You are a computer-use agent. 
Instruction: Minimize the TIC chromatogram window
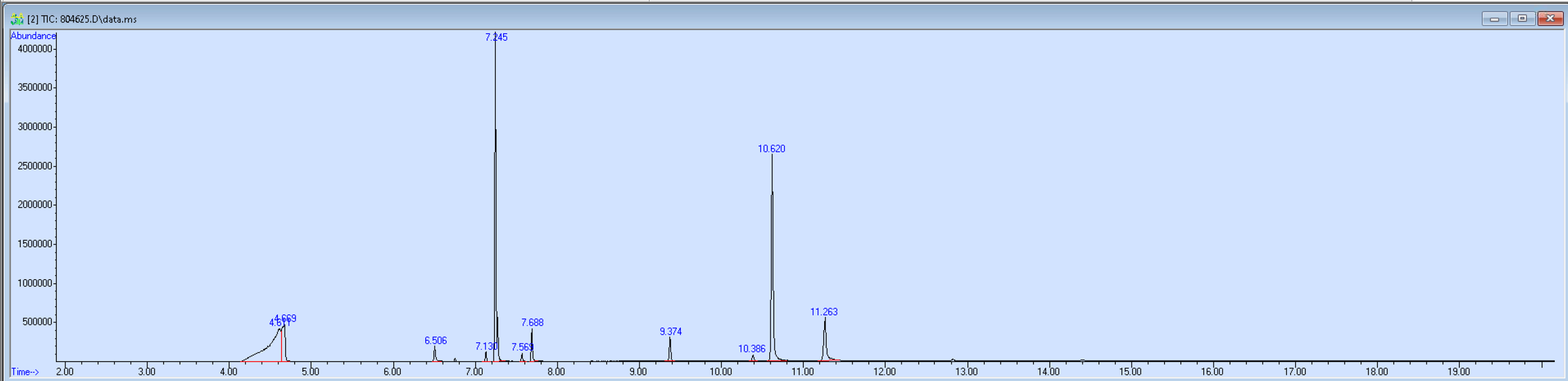(1495, 19)
